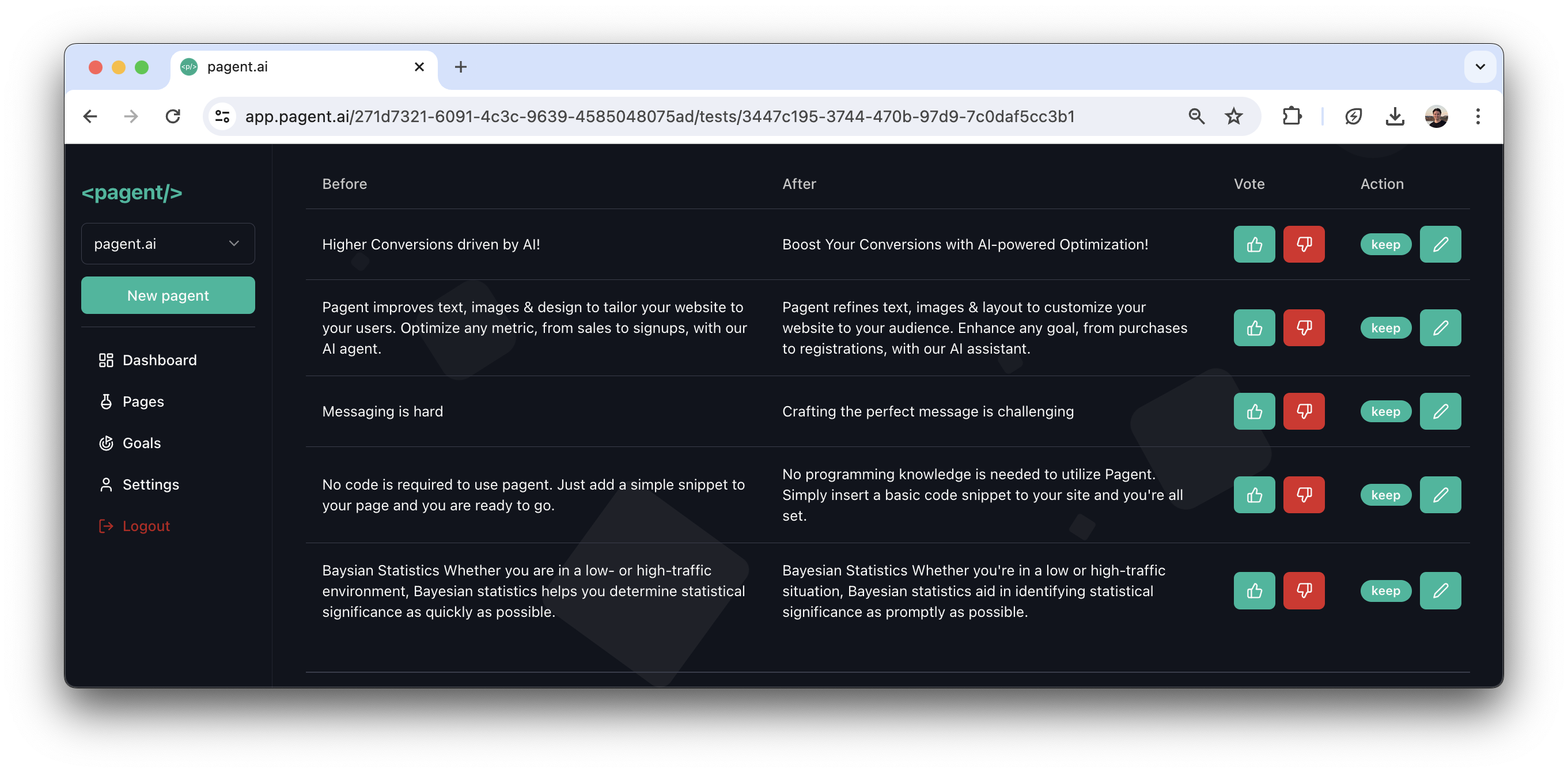Thumbs down the 'Pagent refines text' variant
This screenshot has height=773, width=1568.
click(x=1304, y=328)
